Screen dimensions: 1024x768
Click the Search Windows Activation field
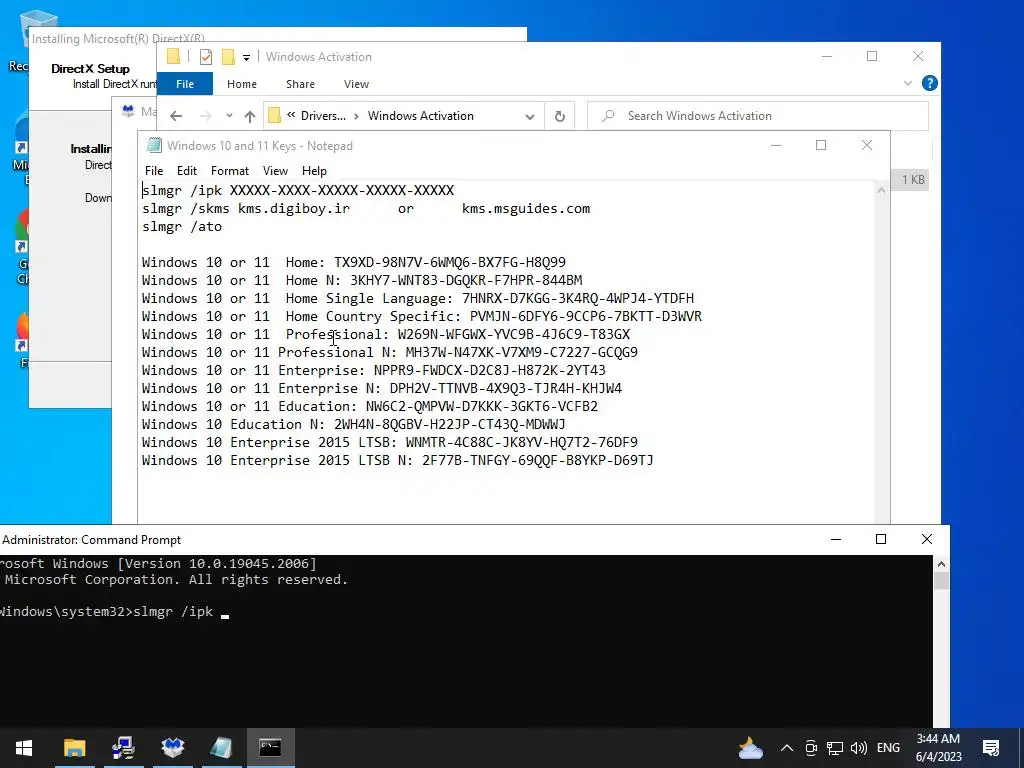758,116
